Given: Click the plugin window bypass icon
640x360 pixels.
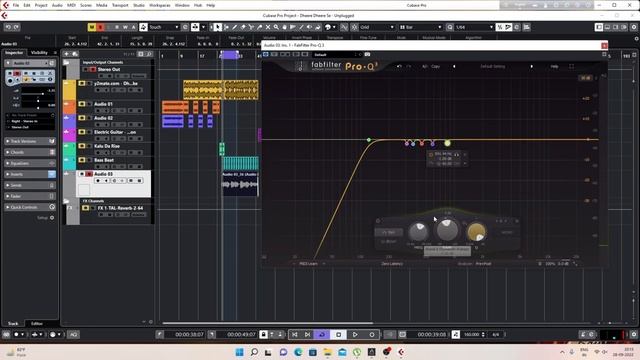Looking at the screenshot, I should tap(266, 54).
